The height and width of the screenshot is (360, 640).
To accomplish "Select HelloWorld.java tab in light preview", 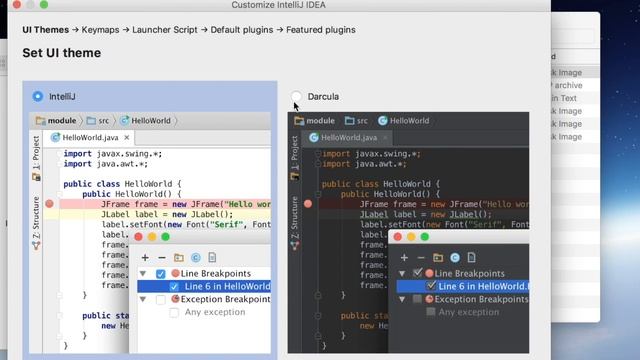I will (90, 138).
